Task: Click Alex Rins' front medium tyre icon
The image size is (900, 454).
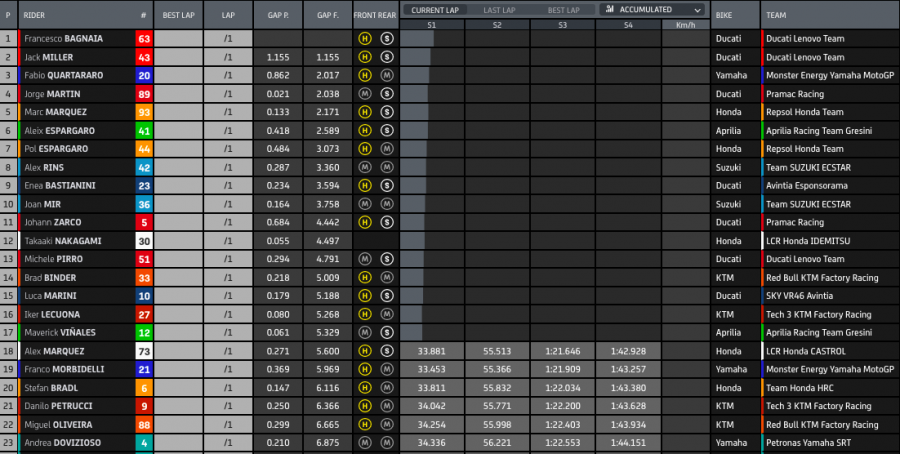Action: pos(366,167)
